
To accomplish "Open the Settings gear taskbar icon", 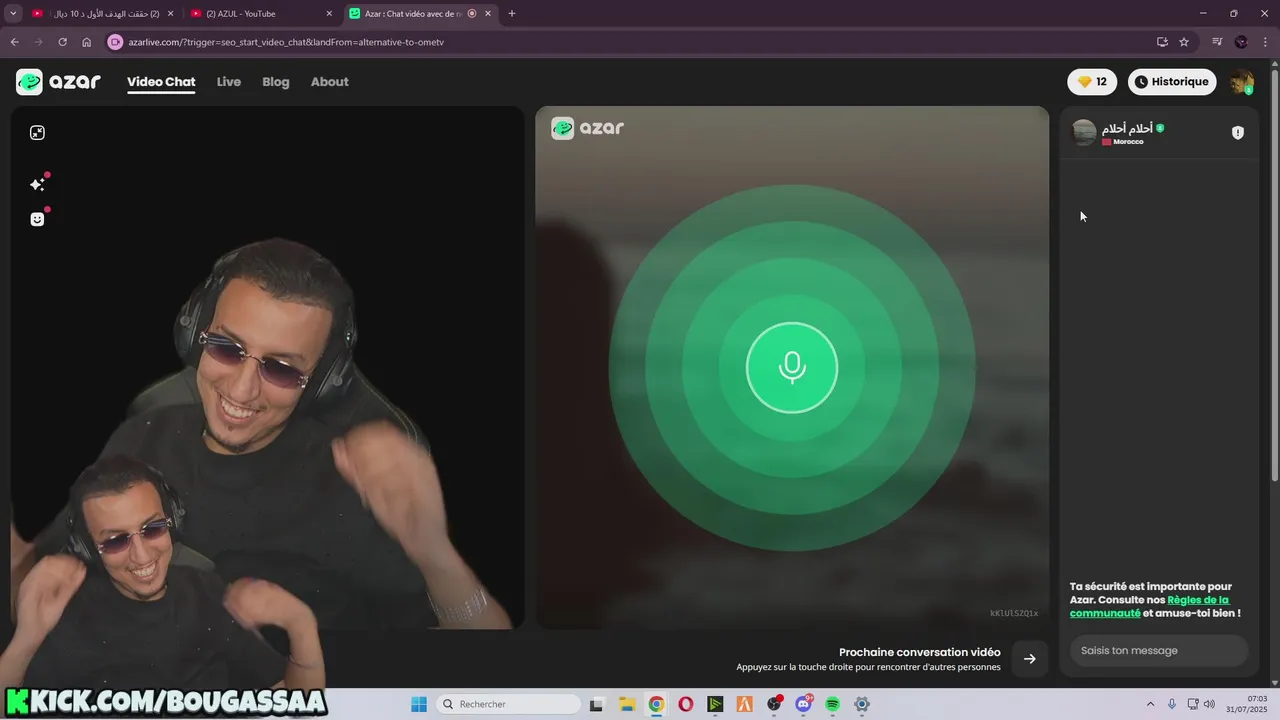I will (862, 704).
